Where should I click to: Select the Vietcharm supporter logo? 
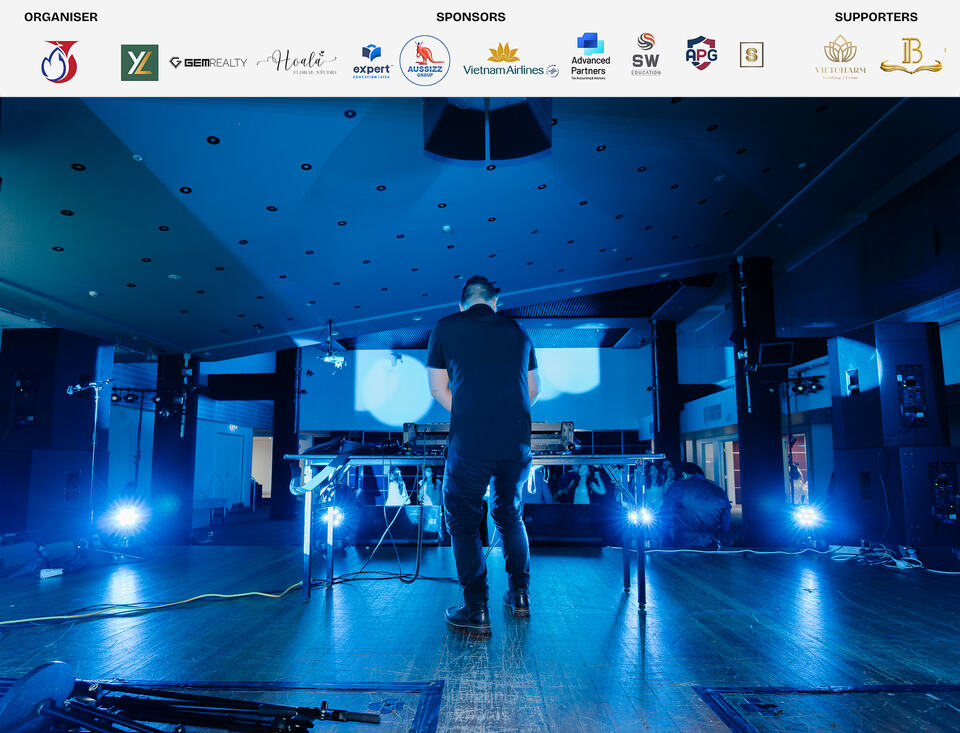[841, 57]
